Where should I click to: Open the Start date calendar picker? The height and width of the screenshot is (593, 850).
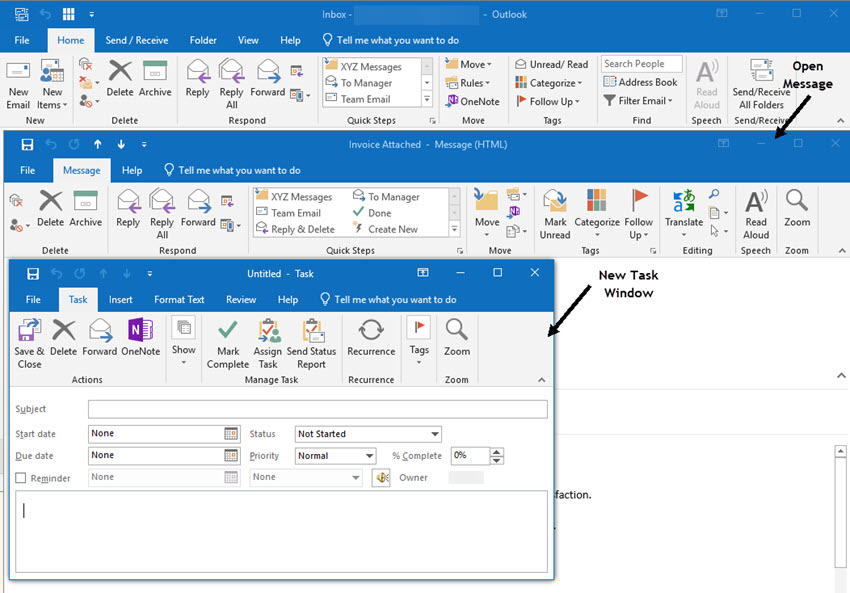tap(231, 434)
